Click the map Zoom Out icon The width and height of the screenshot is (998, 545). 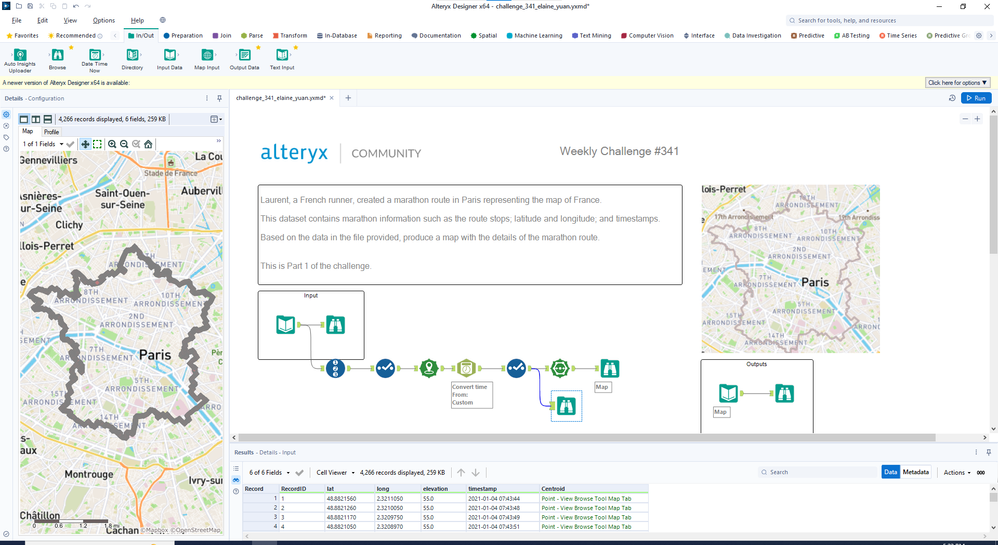[124, 144]
